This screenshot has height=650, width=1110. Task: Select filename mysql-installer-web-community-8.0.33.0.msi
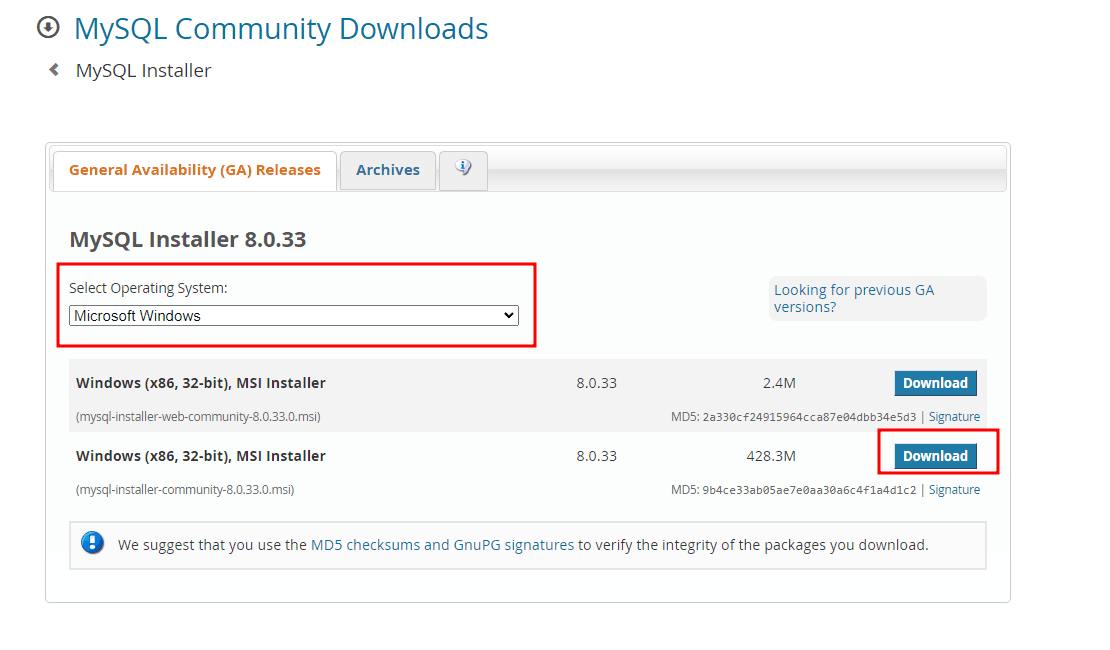(198, 417)
